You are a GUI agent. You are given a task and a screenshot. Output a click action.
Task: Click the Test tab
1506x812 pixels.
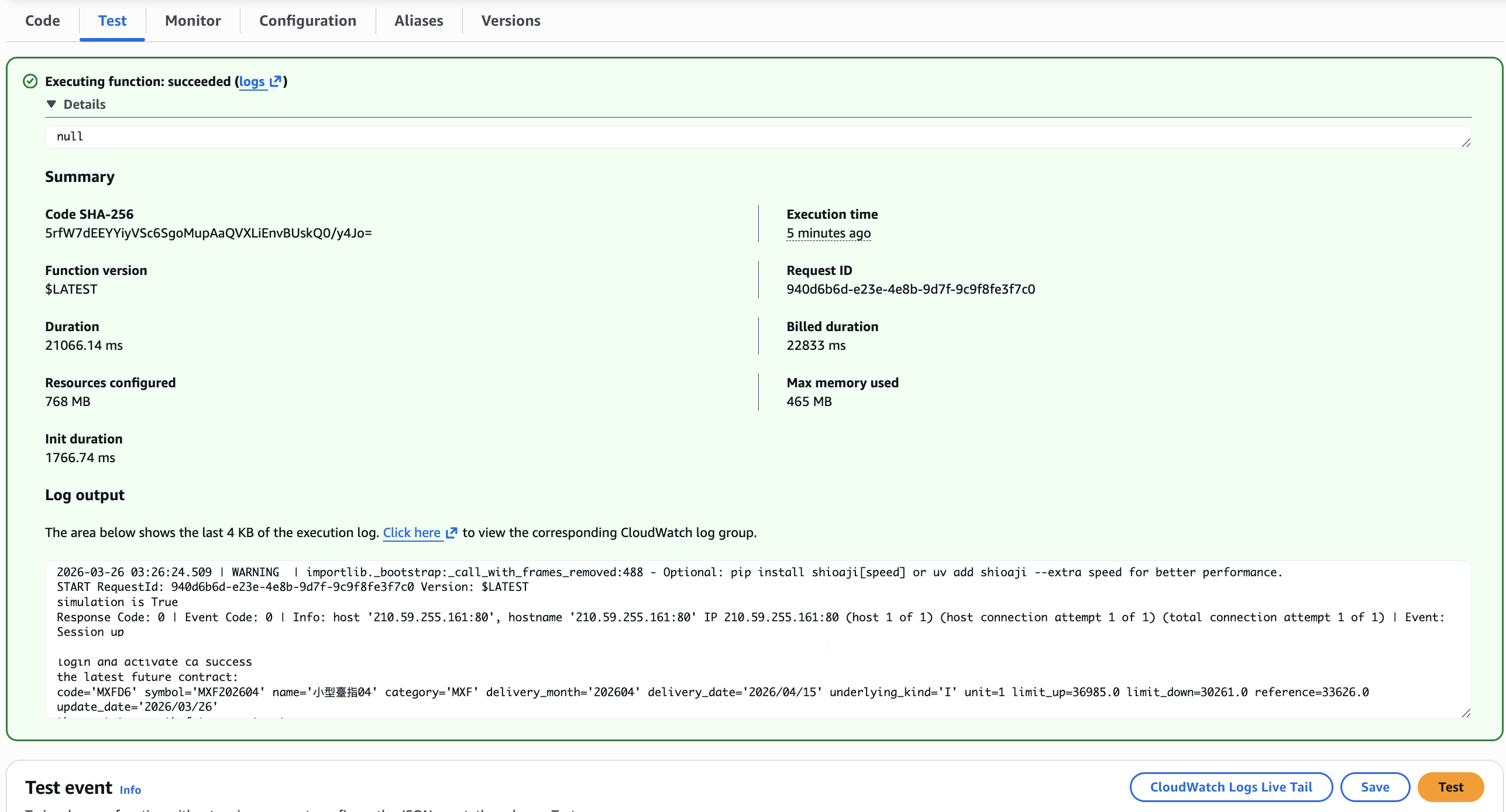(x=112, y=20)
